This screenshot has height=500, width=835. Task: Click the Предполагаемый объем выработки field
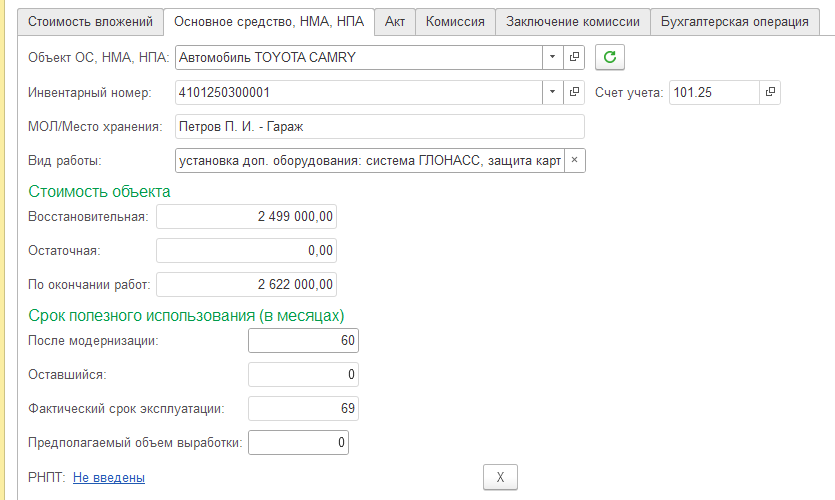[298, 442]
